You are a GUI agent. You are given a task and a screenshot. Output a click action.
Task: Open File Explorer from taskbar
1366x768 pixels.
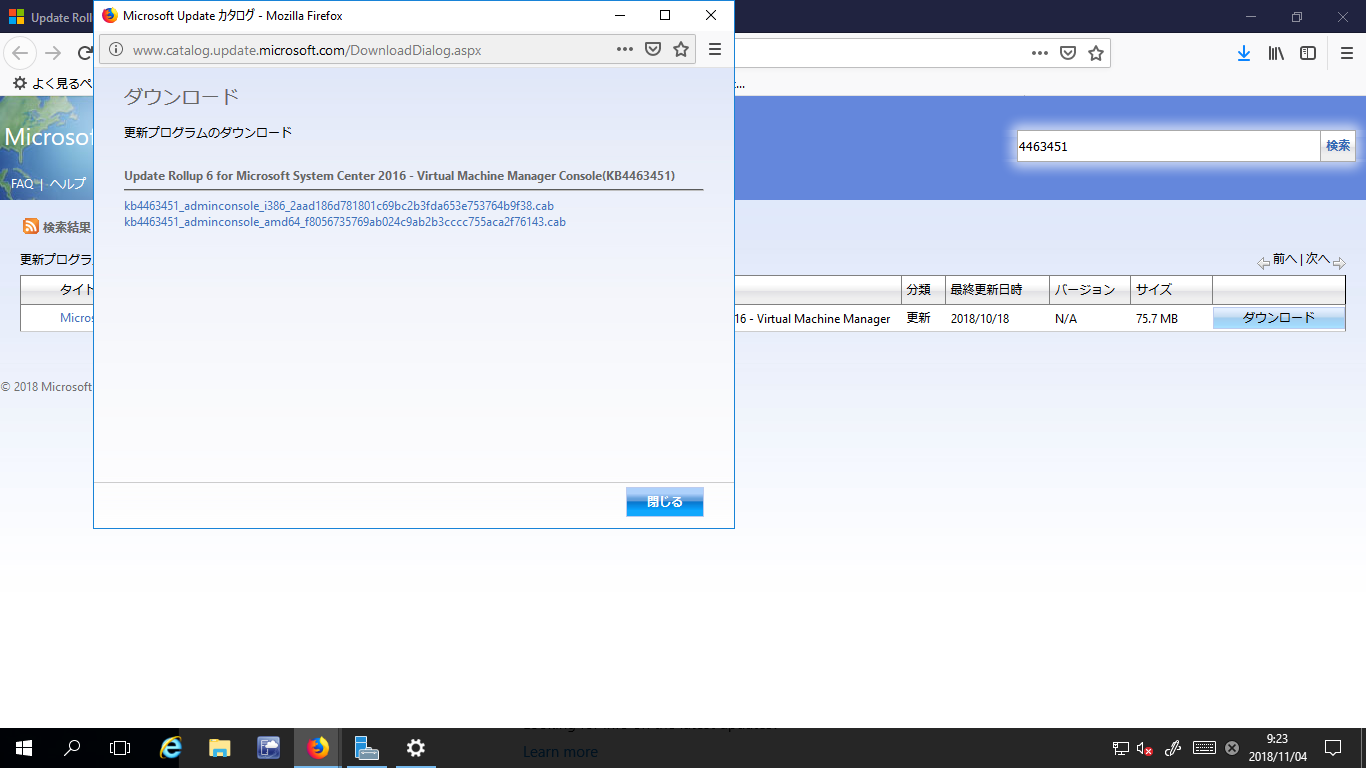pos(220,748)
